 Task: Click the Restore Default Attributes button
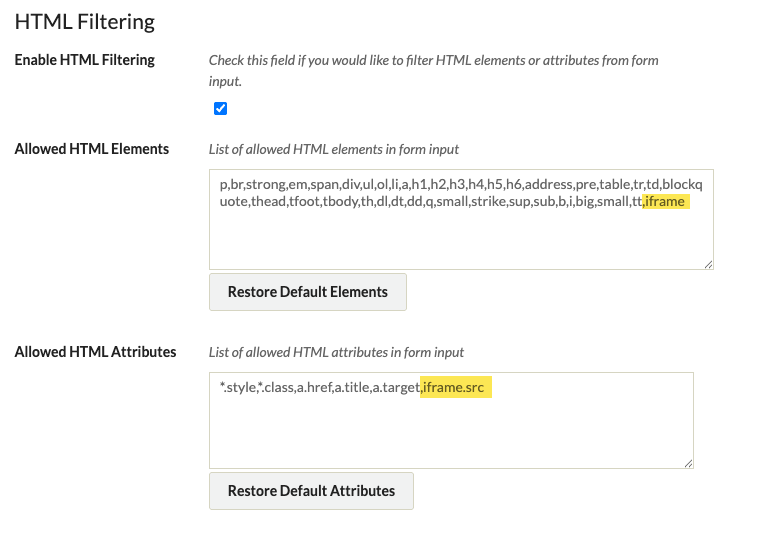pos(311,491)
